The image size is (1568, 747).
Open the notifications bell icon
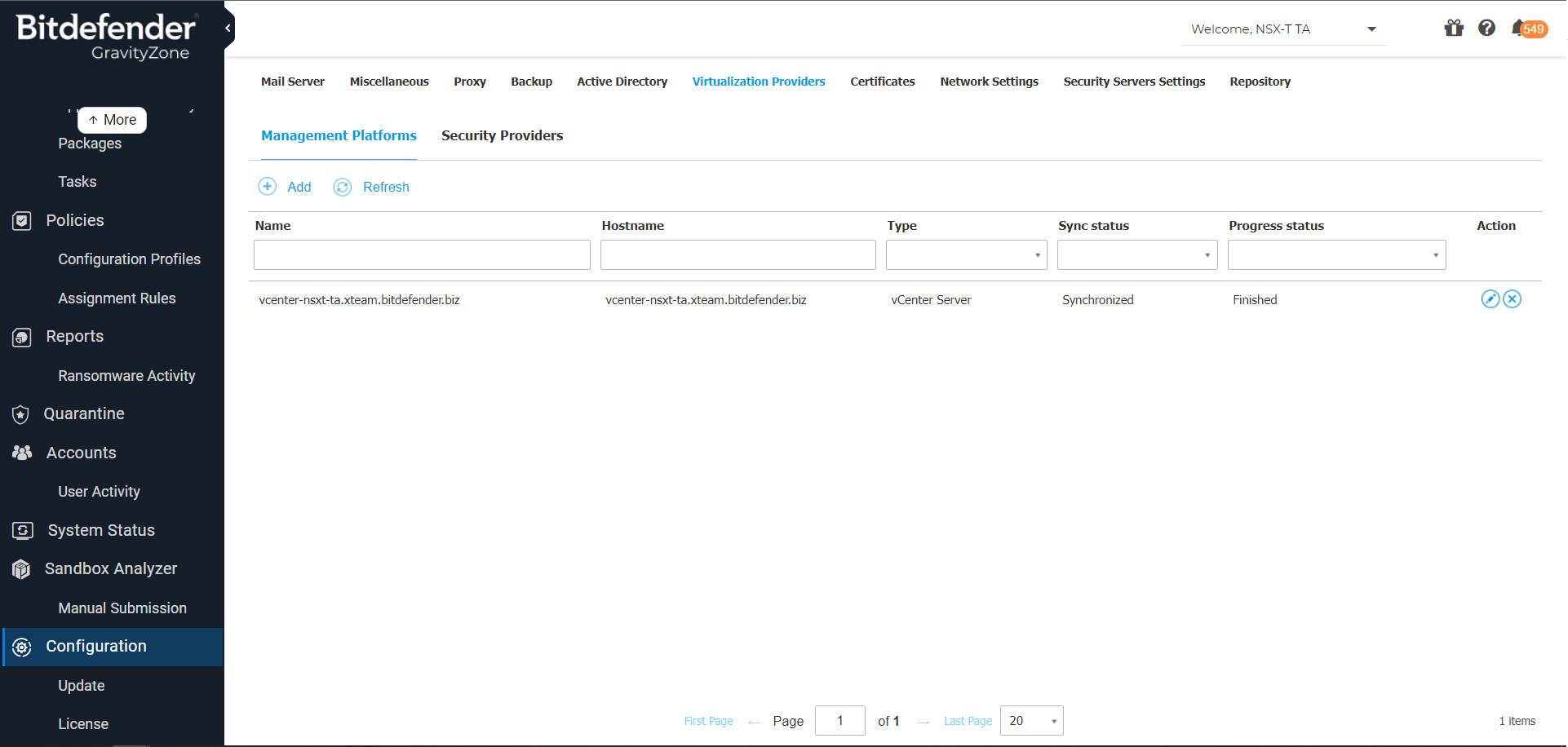point(1518,29)
